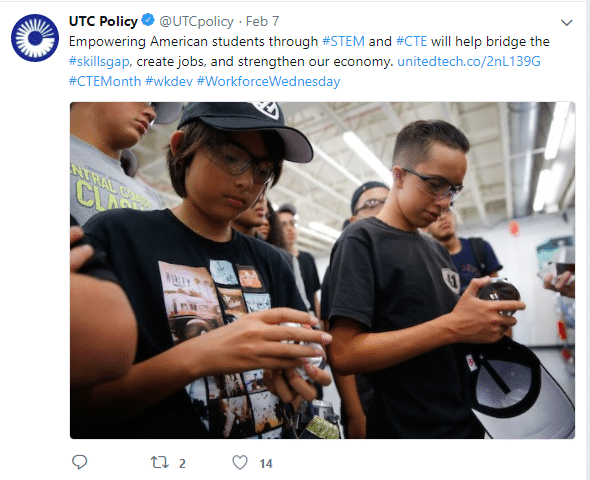Click the reply speech bubble icon

pos(79,462)
